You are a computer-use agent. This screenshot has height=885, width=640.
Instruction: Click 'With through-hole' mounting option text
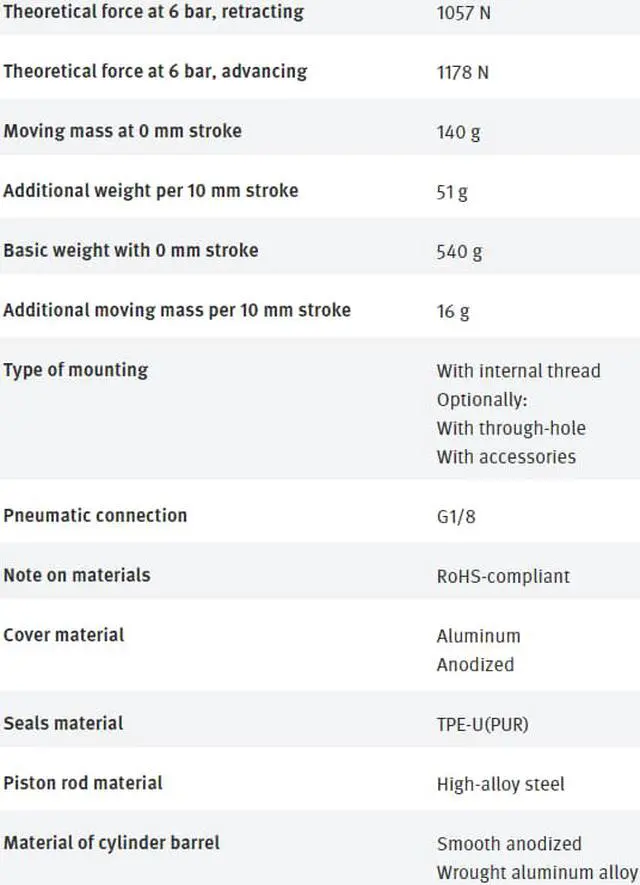511,428
